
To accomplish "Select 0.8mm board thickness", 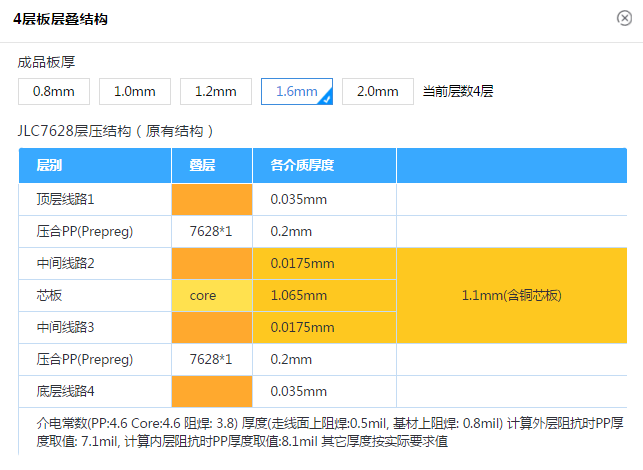I will [54, 91].
